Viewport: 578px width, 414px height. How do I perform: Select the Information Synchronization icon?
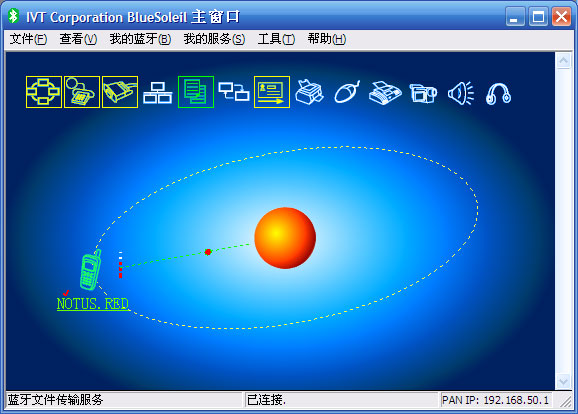234,91
